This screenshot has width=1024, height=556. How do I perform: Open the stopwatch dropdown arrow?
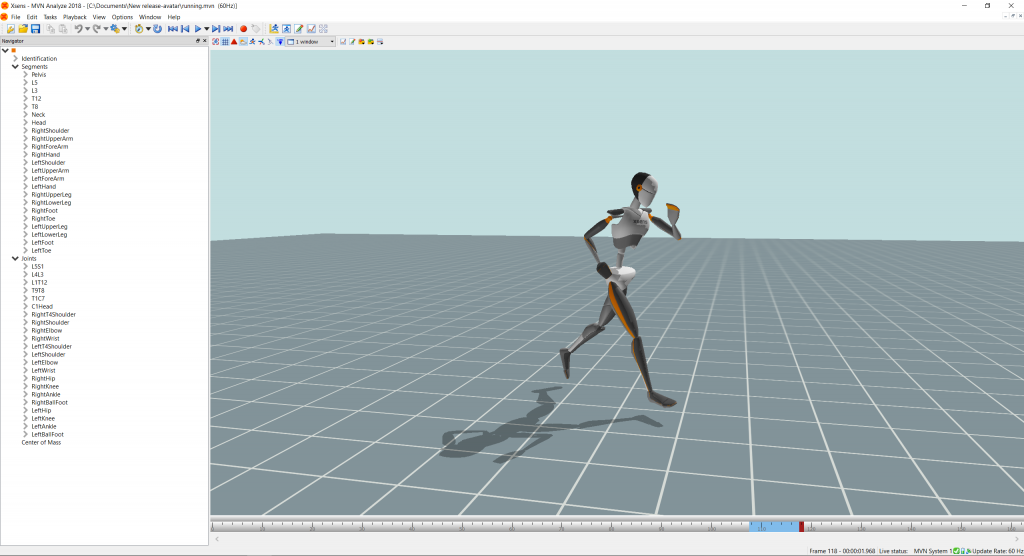[148, 29]
